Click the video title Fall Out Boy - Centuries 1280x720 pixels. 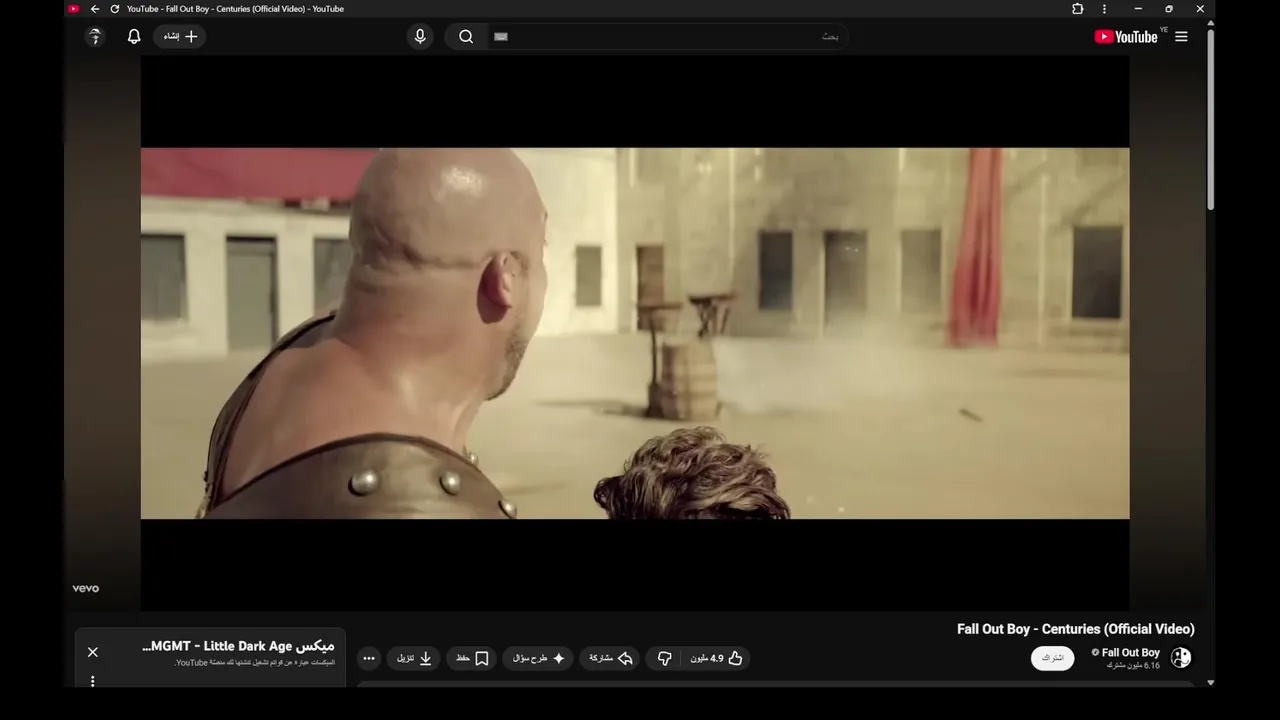point(1076,629)
